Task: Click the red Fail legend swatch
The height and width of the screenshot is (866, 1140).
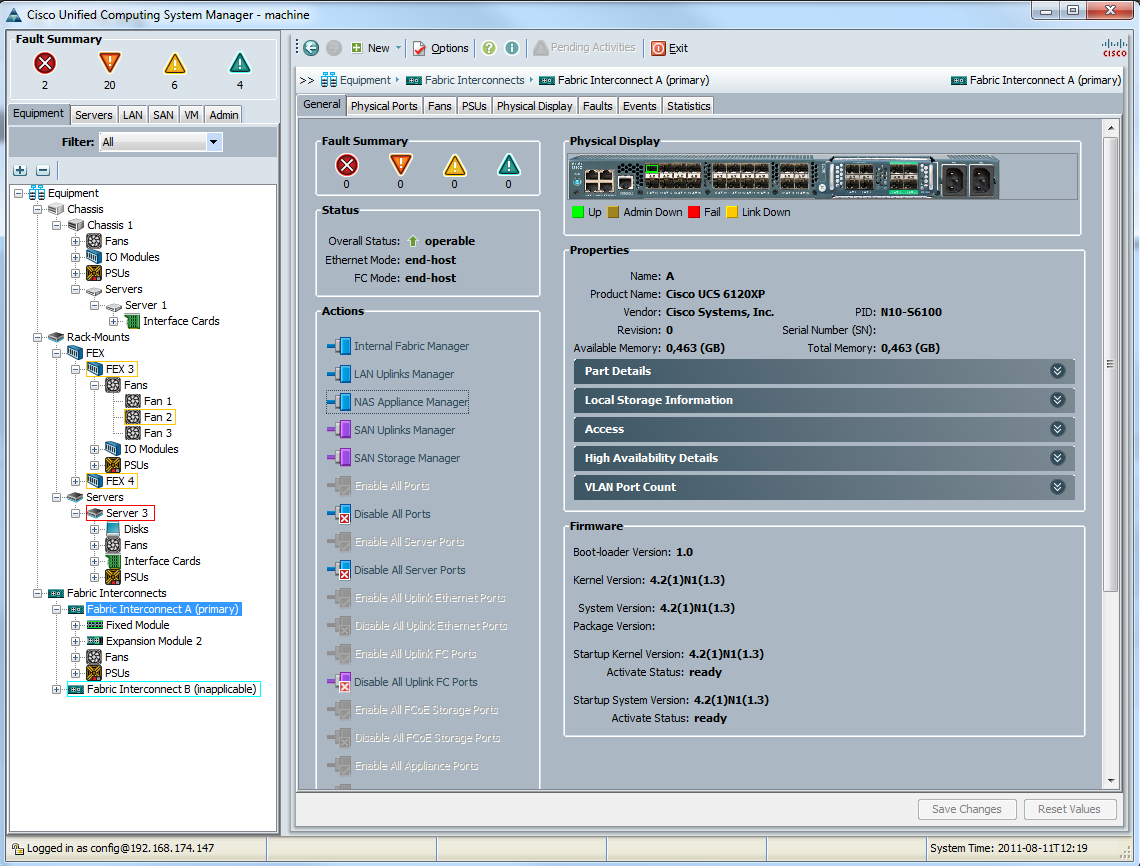Action: [694, 212]
